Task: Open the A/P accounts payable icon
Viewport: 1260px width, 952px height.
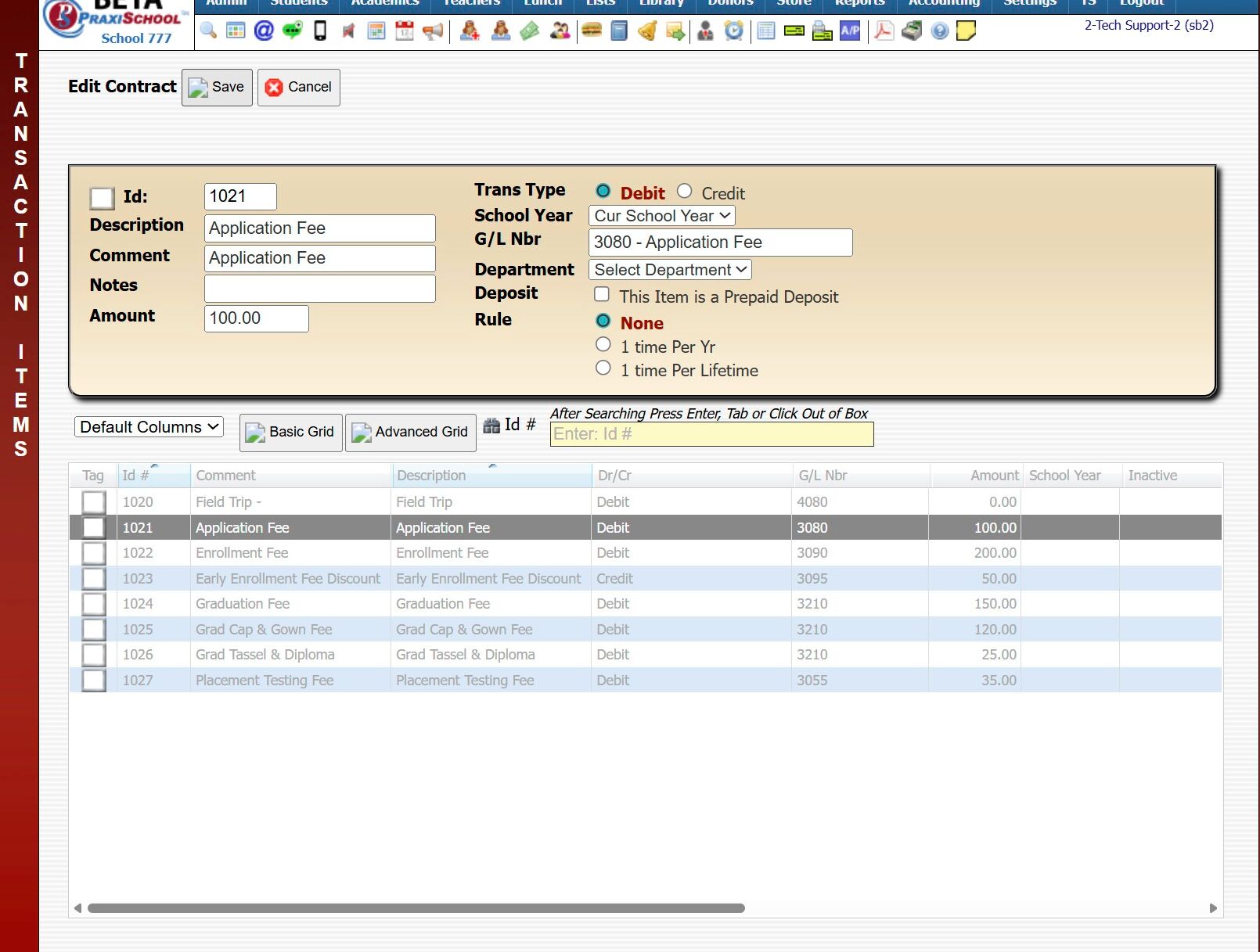Action: coord(850,31)
